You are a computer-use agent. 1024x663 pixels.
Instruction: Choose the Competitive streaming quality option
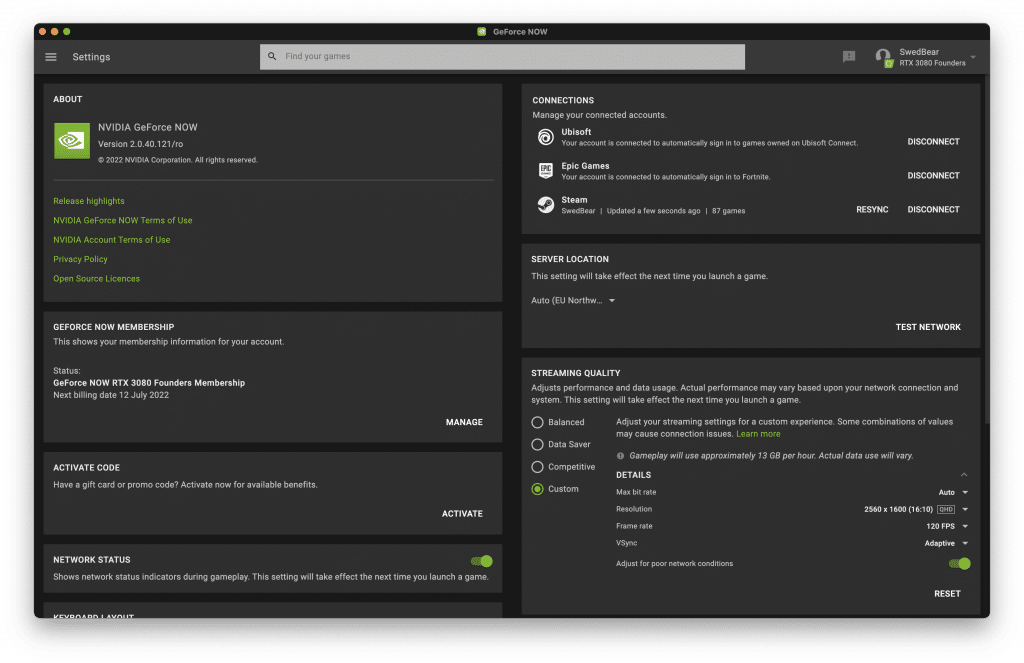[x=537, y=467]
